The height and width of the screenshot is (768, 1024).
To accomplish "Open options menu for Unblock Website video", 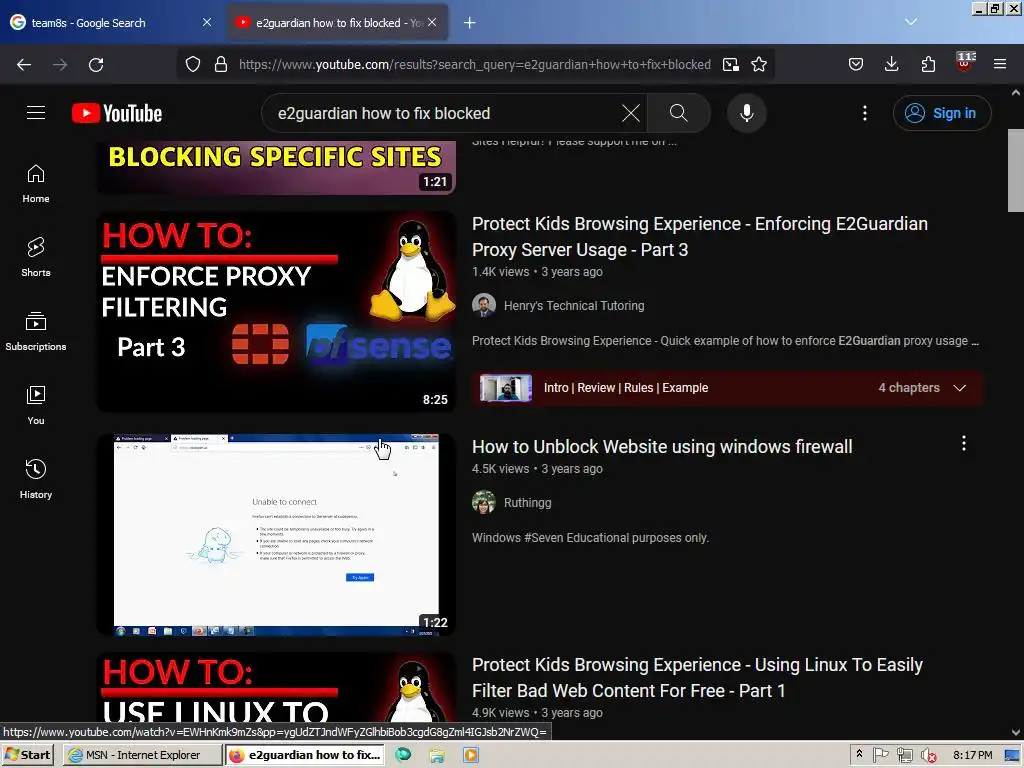I will click(963, 444).
